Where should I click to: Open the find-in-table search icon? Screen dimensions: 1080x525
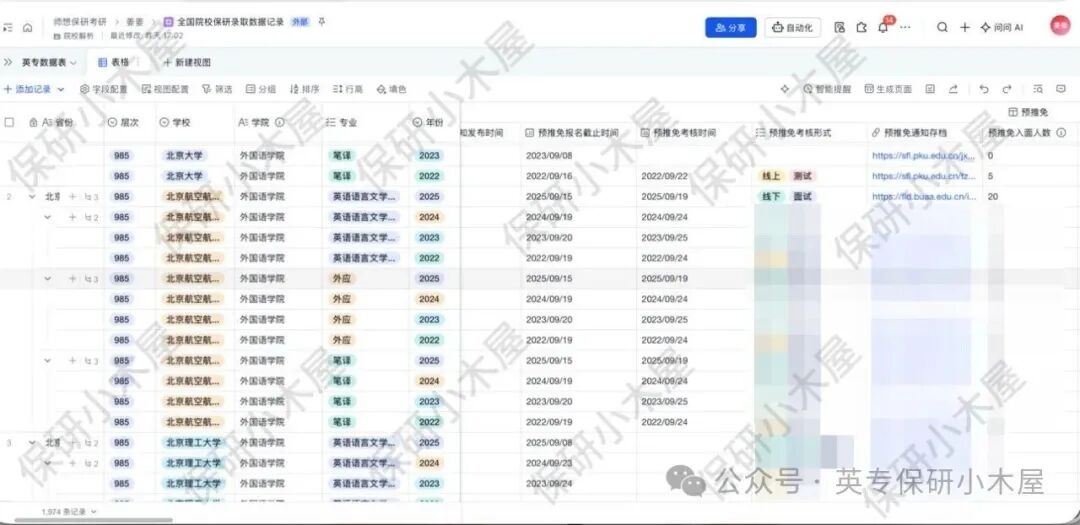1038,89
